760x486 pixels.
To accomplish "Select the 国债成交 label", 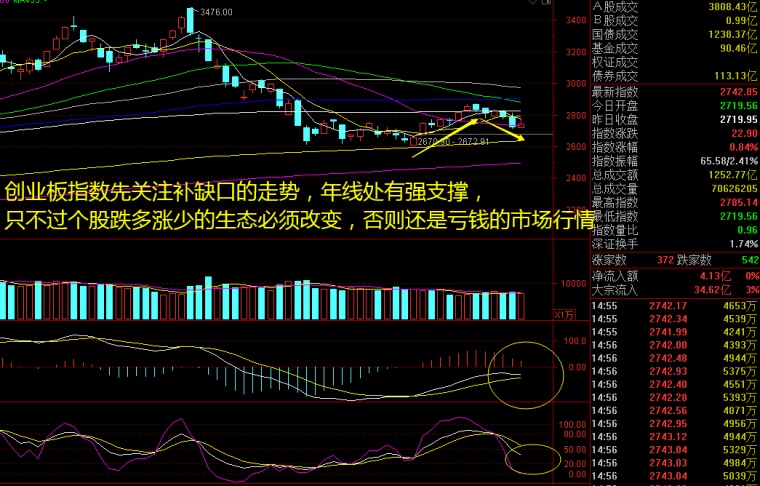I will click(x=615, y=34).
